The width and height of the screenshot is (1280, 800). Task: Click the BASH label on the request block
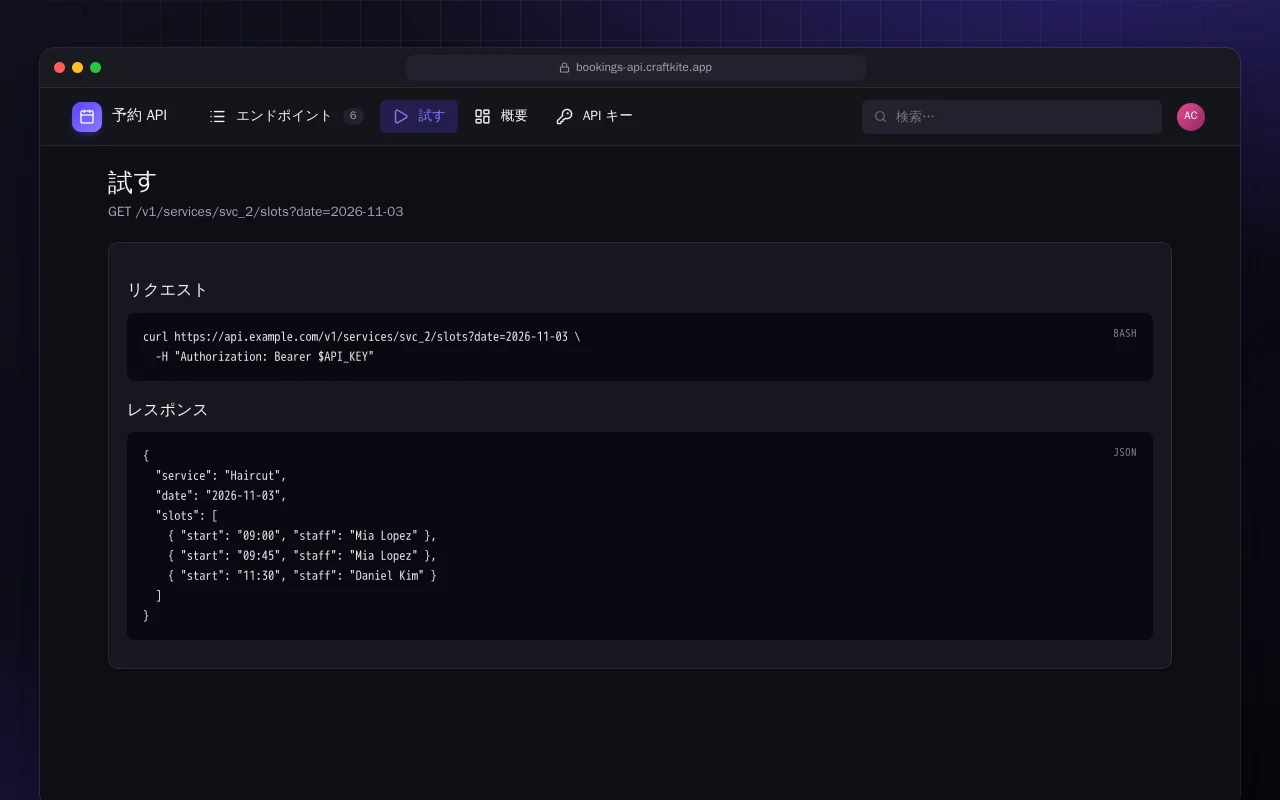pos(1125,333)
